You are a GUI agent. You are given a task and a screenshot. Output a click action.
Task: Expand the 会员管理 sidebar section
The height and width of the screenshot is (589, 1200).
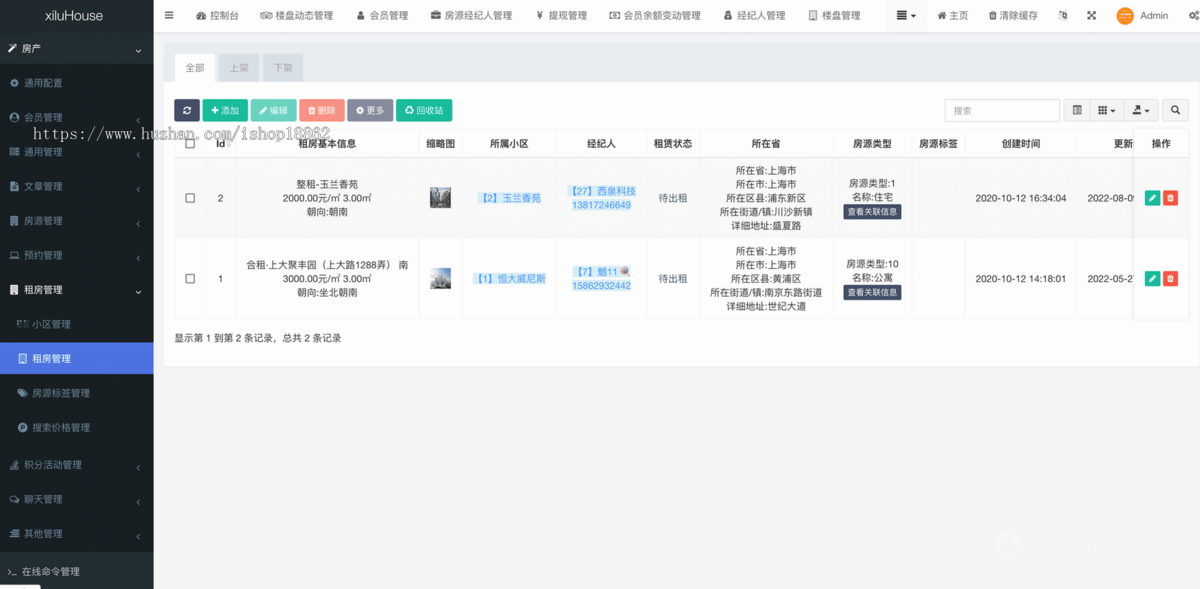click(45, 117)
